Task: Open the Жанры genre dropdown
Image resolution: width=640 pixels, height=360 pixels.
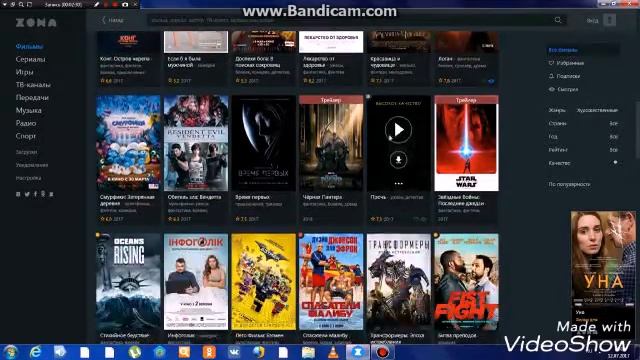Action: (583, 110)
